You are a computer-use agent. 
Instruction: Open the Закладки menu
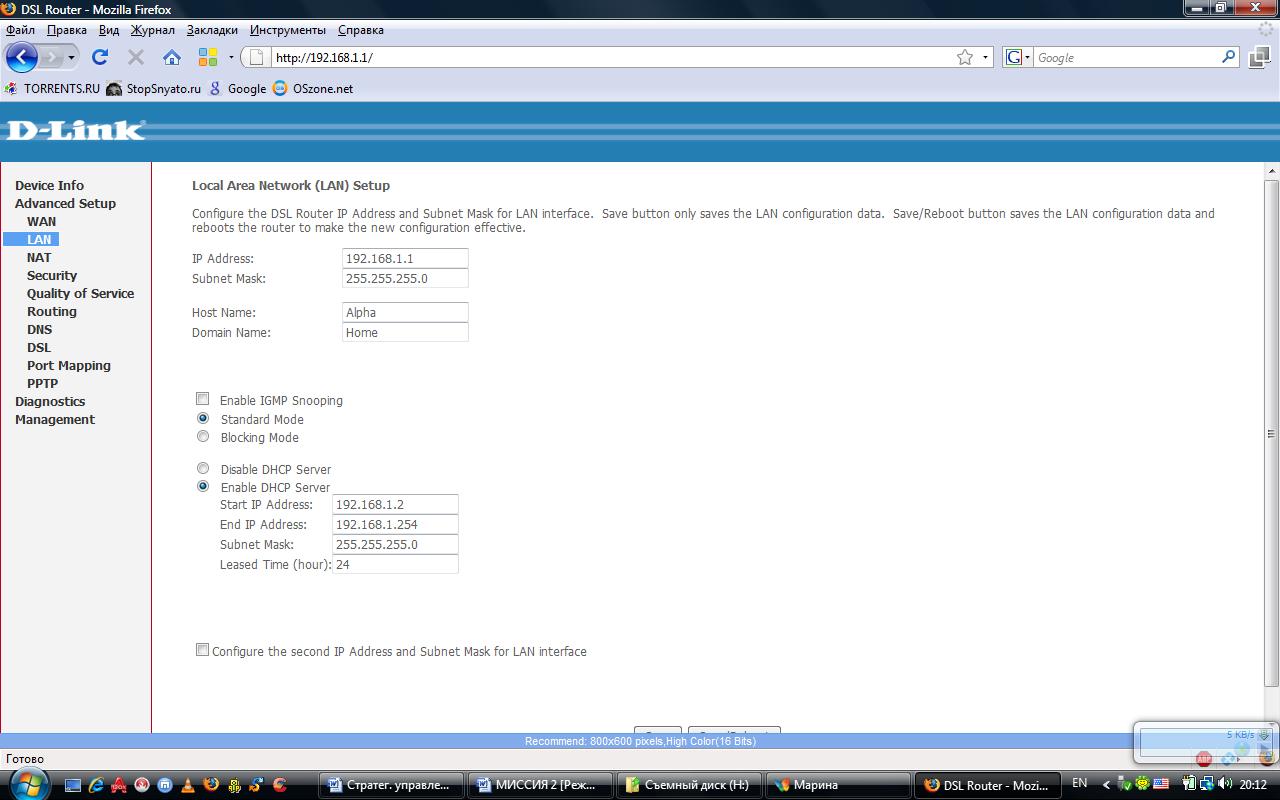[212, 30]
